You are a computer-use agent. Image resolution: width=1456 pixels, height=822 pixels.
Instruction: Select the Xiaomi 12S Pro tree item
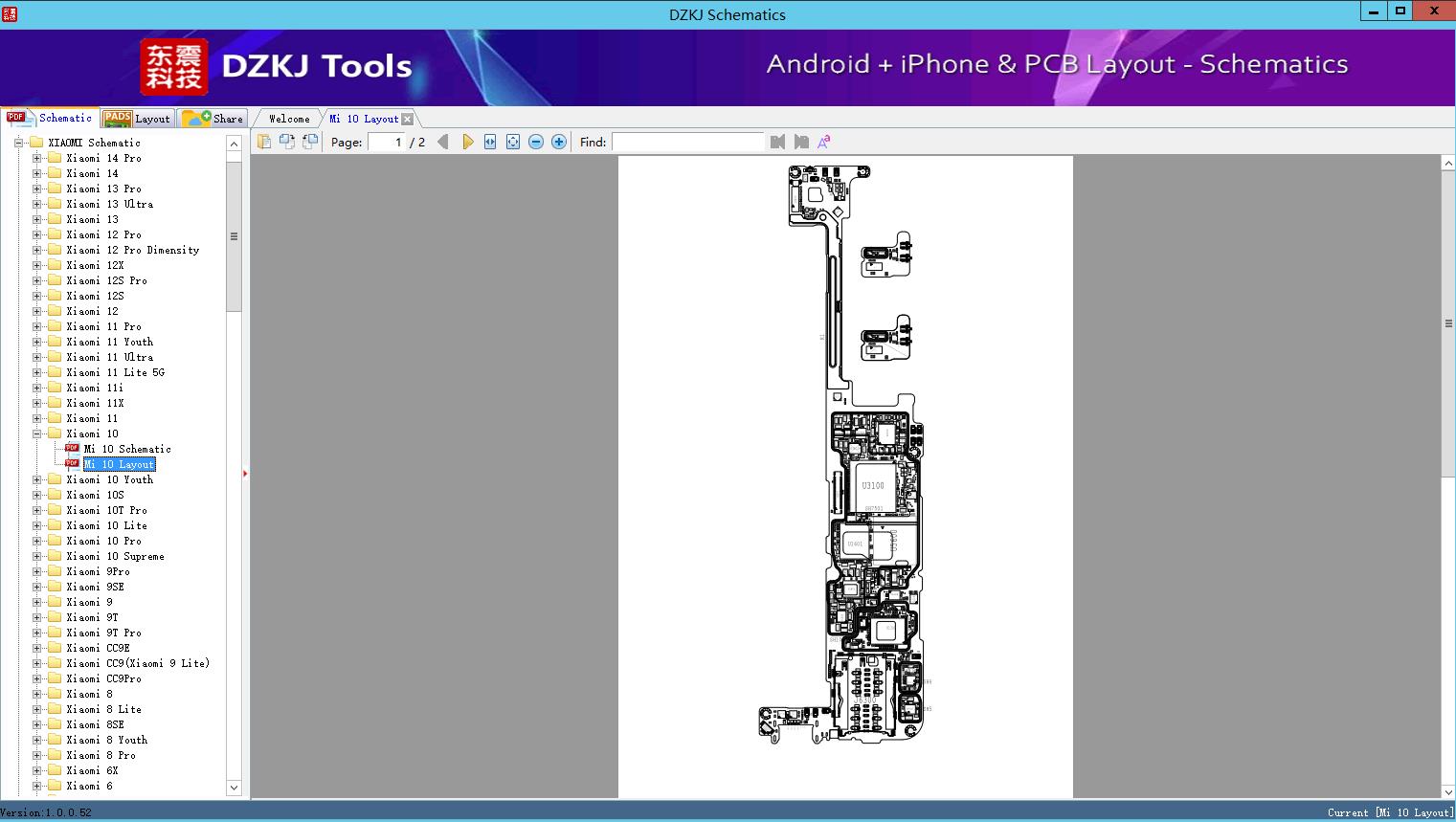pos(107,280)
